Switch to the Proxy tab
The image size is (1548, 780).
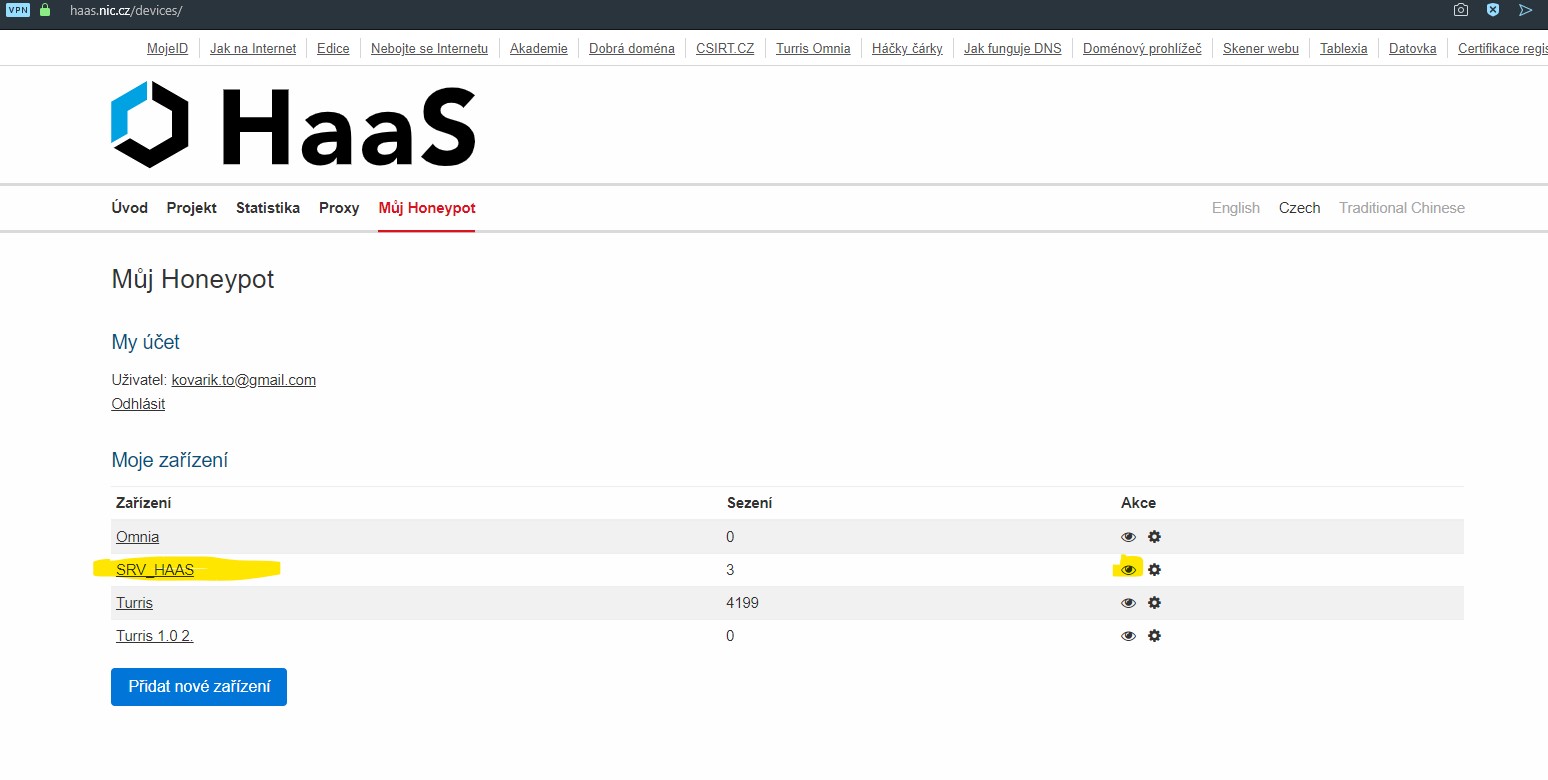click(x=339, y=208)
